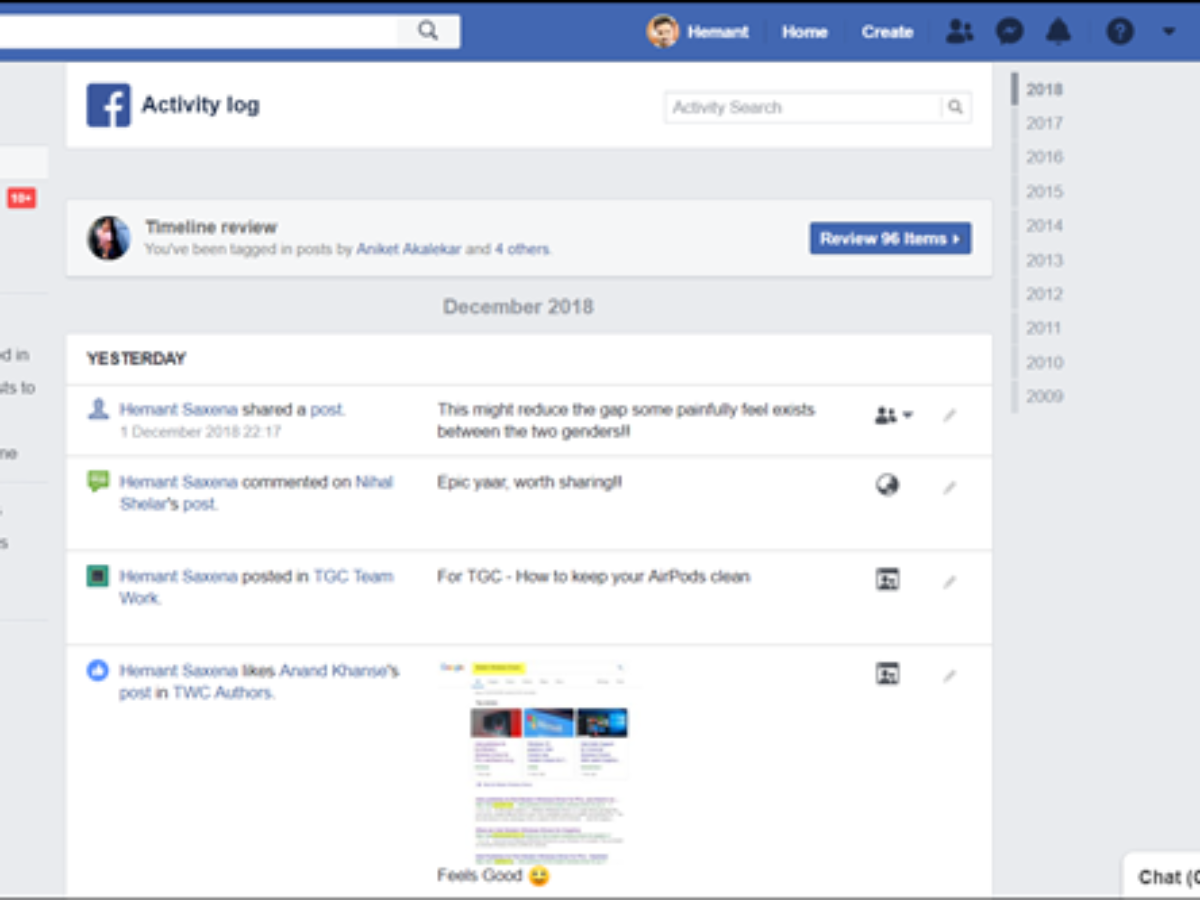Click the edit pencil on the Nihal Shelar comment row
The width and height of the screenshot is (1200, 900).
click(x=950, y=488)
